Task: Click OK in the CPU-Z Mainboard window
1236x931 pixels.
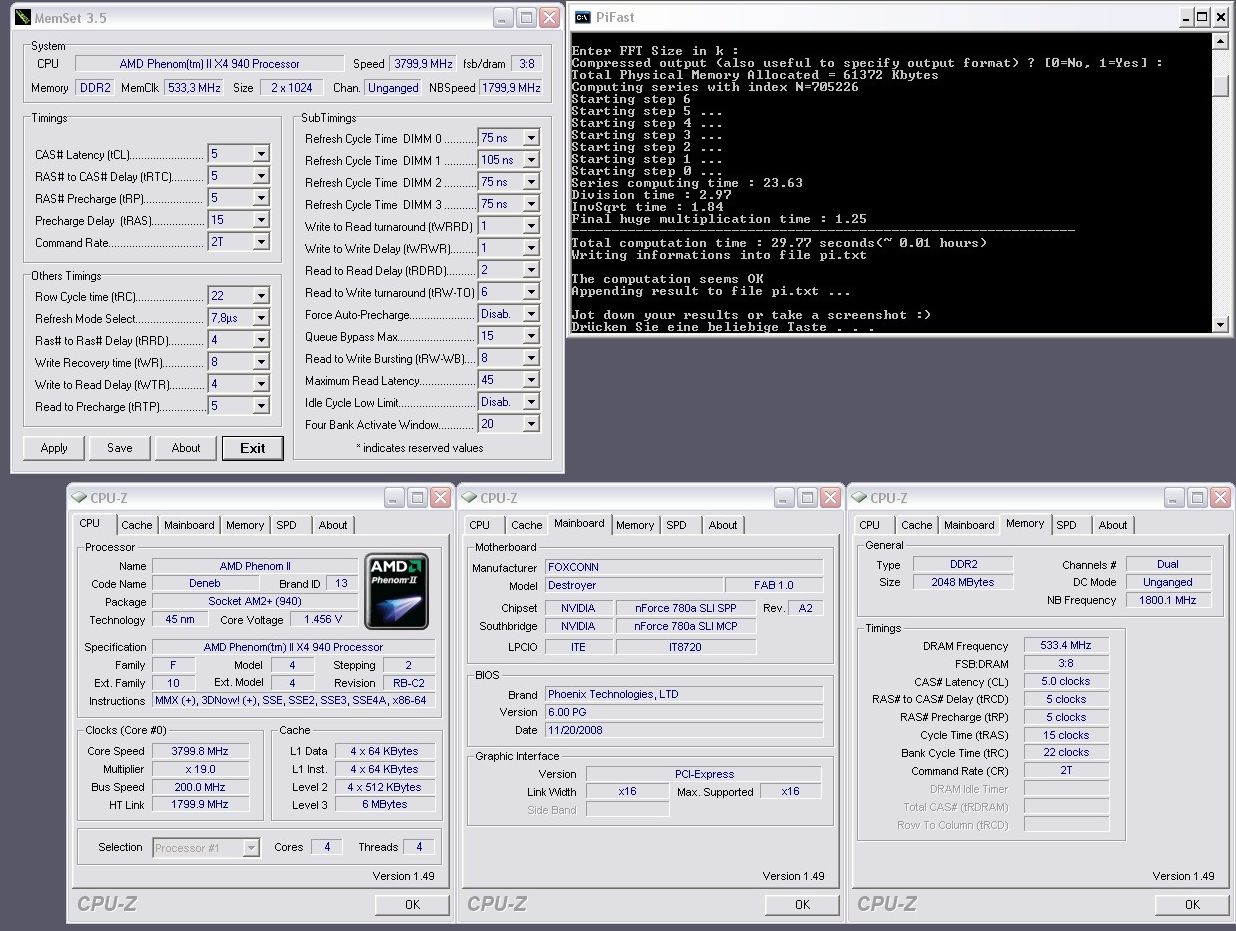Action: [x=802, y=904]
